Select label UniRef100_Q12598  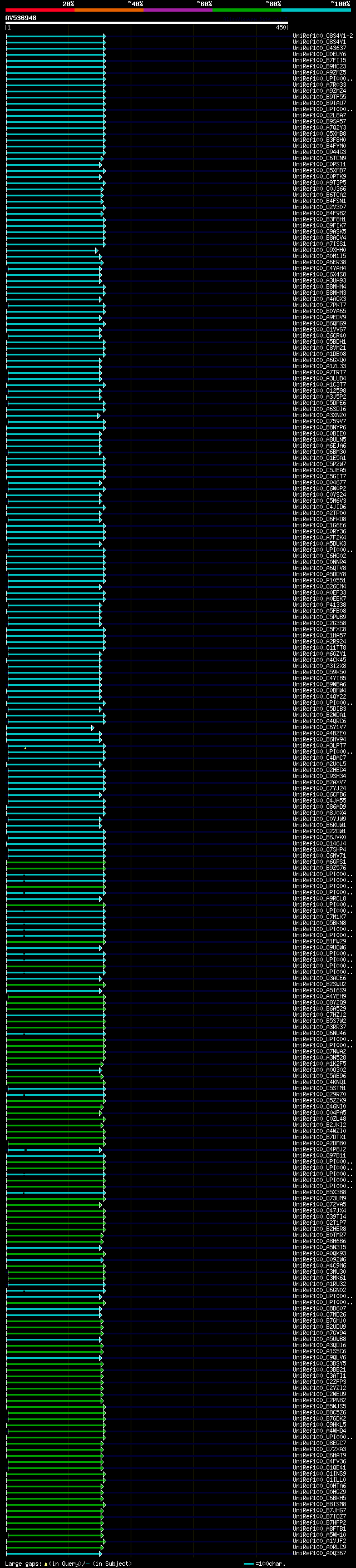pos(319,391)
